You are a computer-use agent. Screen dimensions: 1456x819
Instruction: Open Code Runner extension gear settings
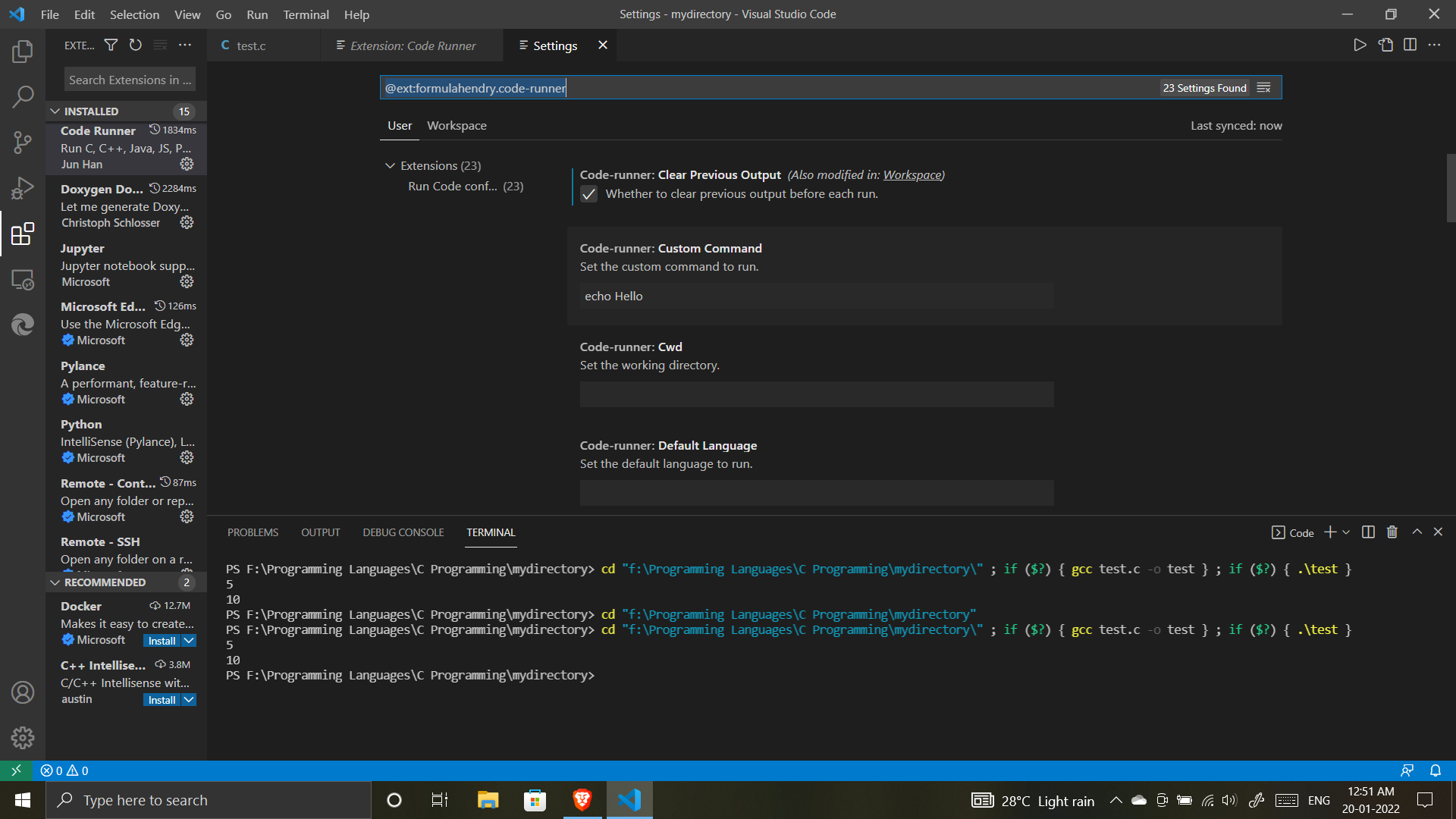click(x=187, y=164)
